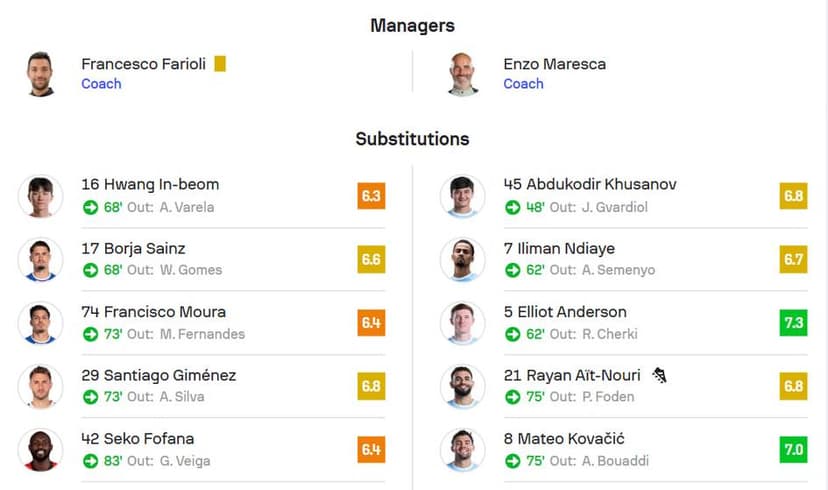Open the Enzo Maresca manager name link
Image resolution: width=828 pixels, height=490 pixels.
tap(554, 64)
